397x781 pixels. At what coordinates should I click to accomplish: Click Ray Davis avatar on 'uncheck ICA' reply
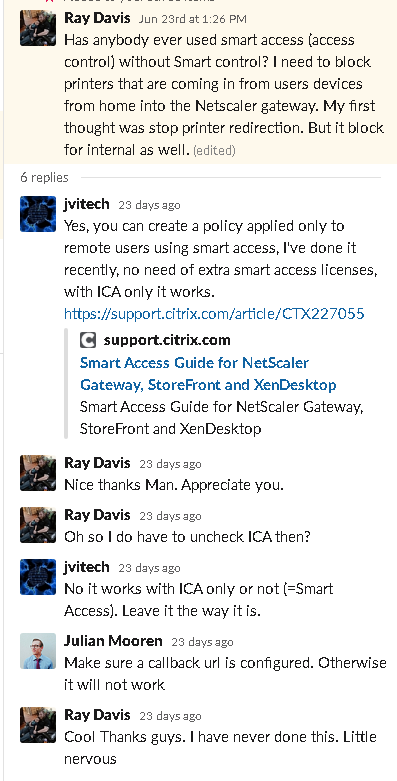point(38,524)
